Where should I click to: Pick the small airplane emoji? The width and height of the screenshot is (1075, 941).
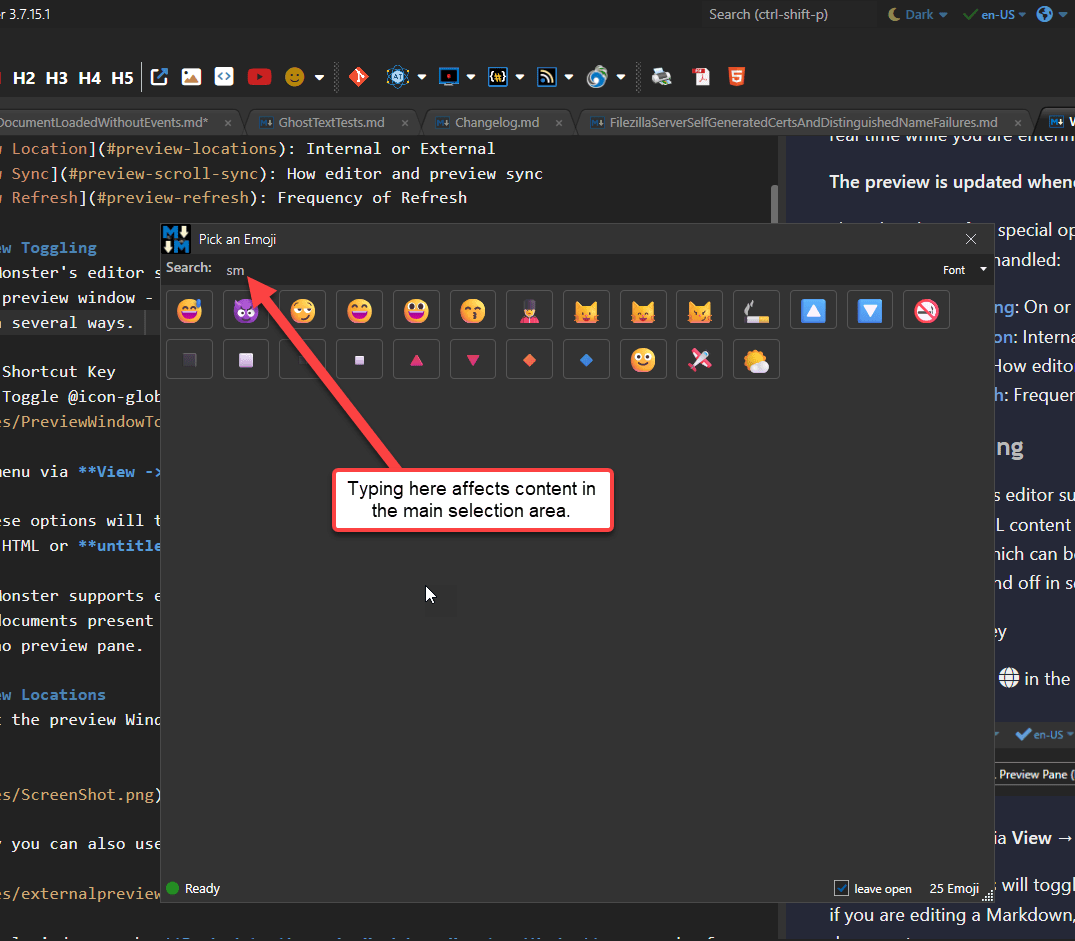tap(699, 360)
